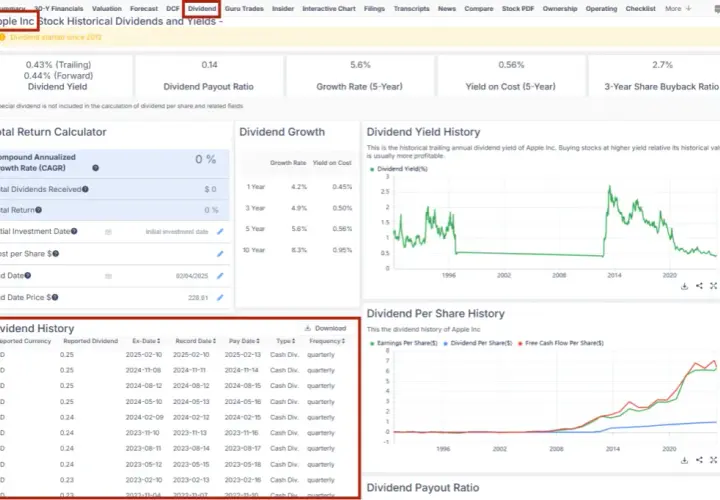
Task: Click the 2.7% 3-Year Share Buyback Ratio value
Action: click(x=662, y=65)
